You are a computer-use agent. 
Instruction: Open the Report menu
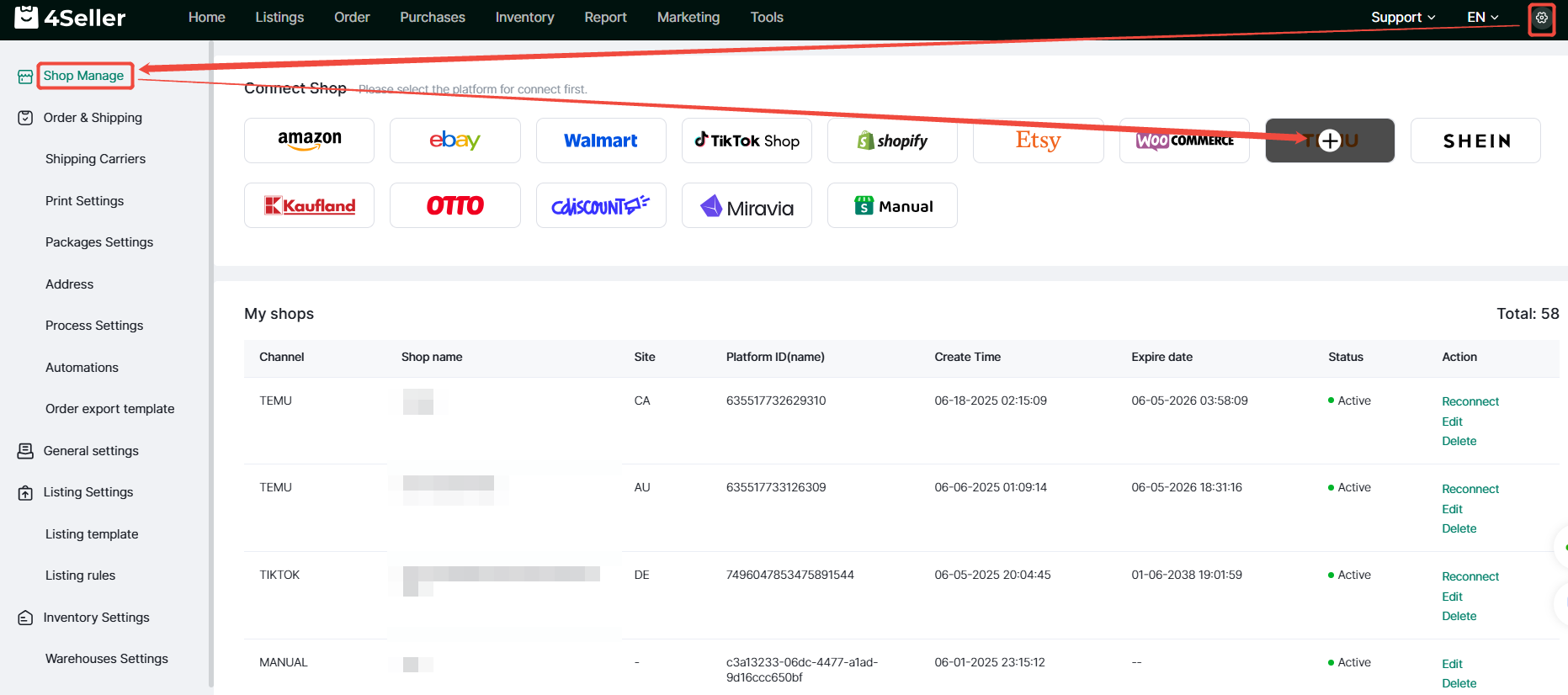point(606,17)
